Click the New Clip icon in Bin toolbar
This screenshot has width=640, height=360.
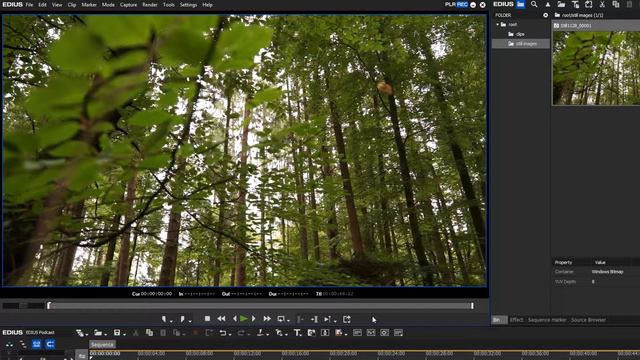coord(589,4)
